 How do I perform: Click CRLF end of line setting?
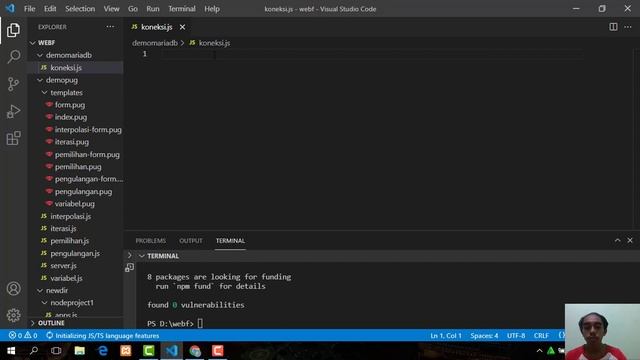point(541,336)
